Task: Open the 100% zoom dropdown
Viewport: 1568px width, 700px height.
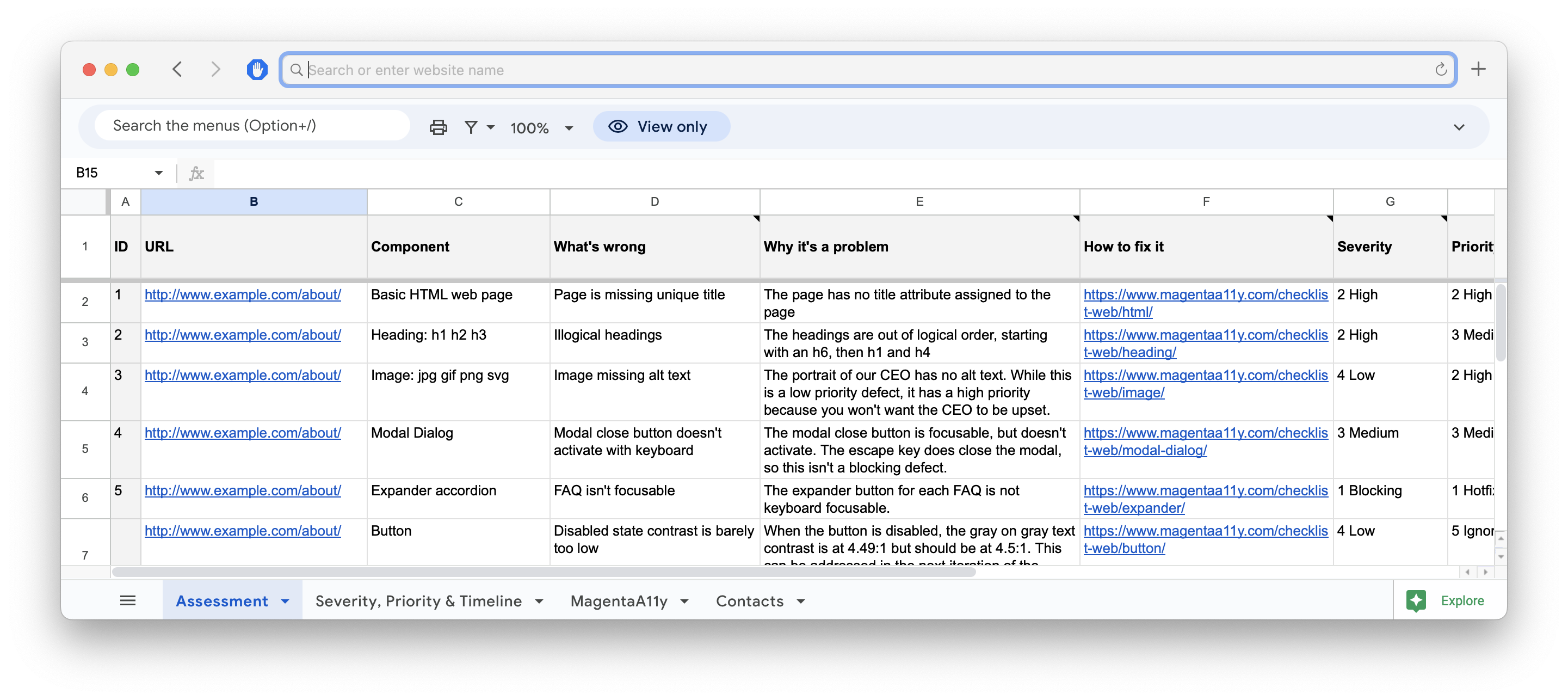Action: (541, 128)
